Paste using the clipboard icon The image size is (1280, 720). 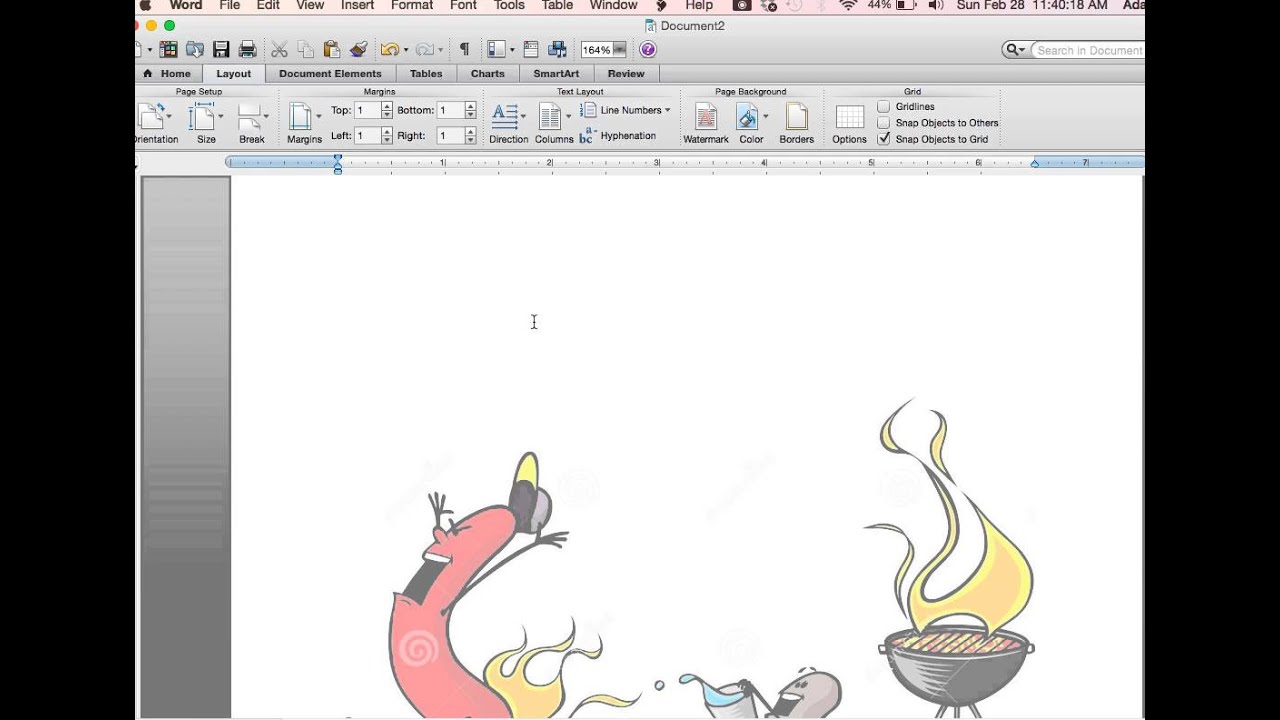click(332, 49)
